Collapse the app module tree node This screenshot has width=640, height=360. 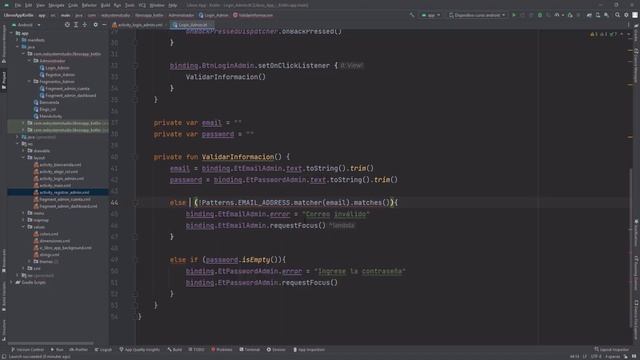pyautogui.click(x=11, y=33)
